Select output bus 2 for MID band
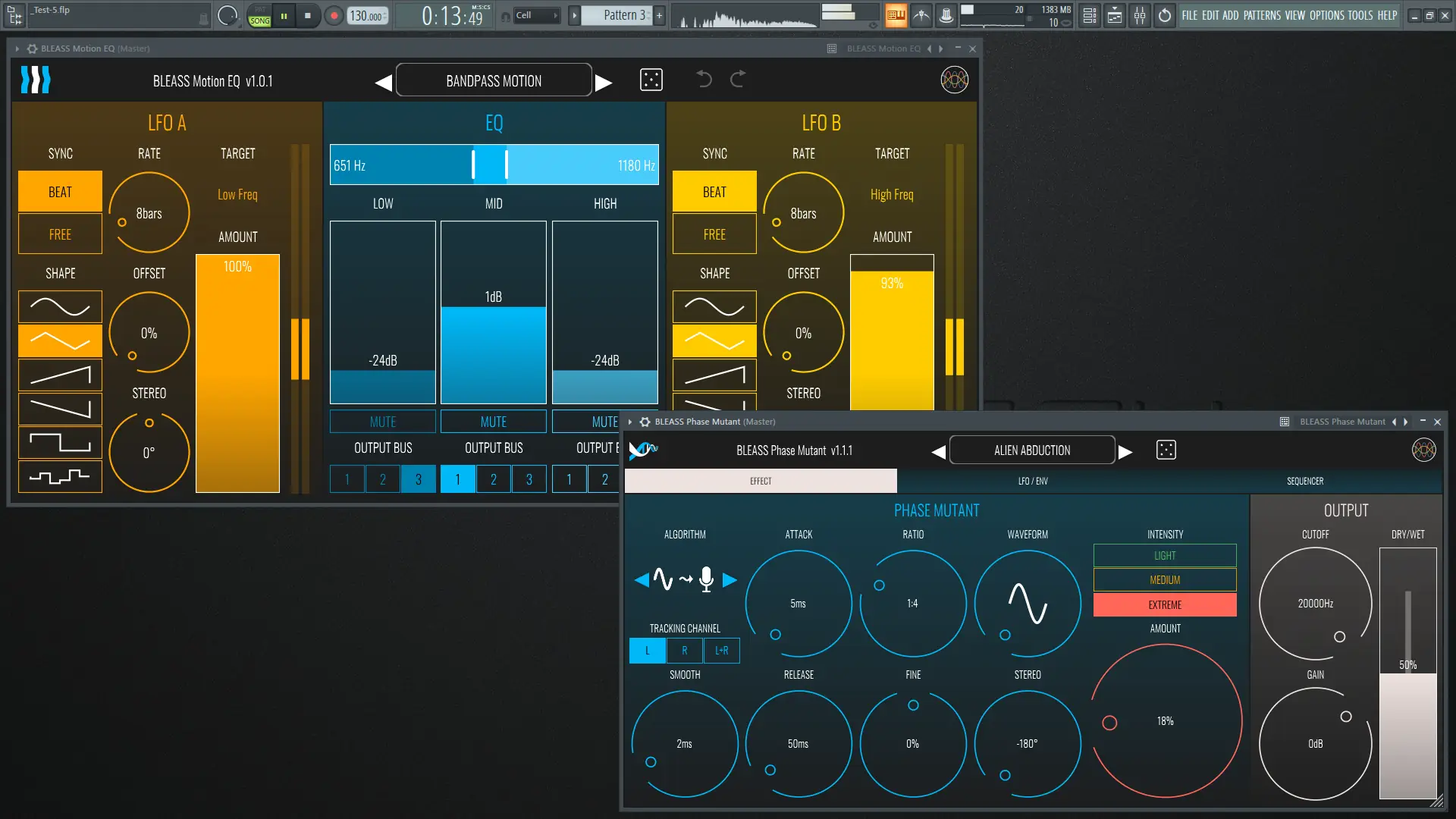 pyautogui.click(x=493, y=479)
